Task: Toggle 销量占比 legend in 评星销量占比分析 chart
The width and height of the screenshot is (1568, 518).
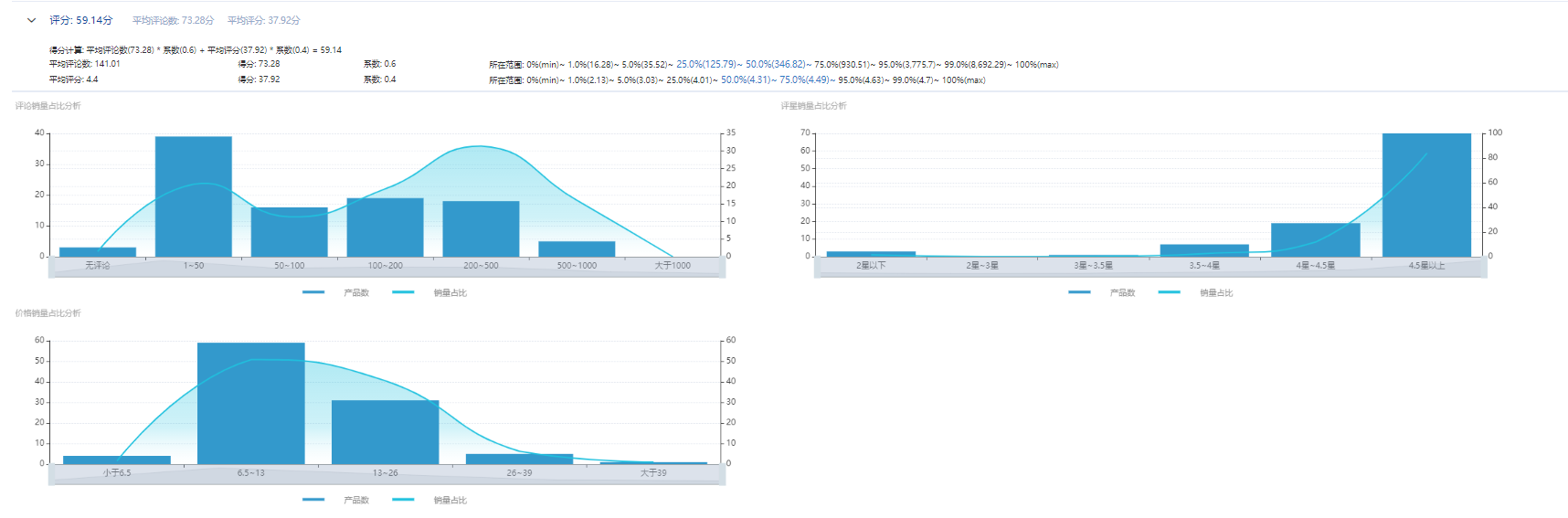Action: point(1195,292)
